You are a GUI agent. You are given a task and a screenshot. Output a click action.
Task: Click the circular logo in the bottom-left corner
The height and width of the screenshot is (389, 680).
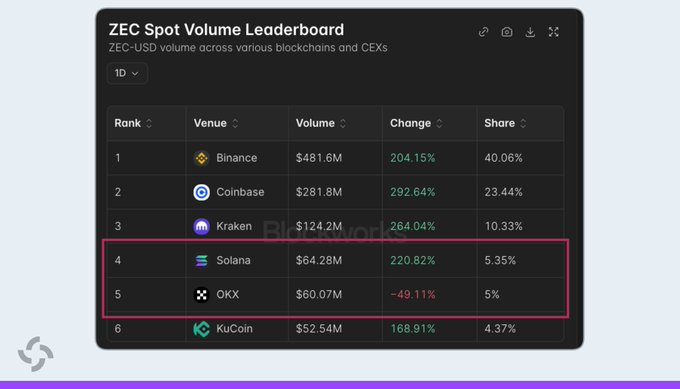[36, 354]
